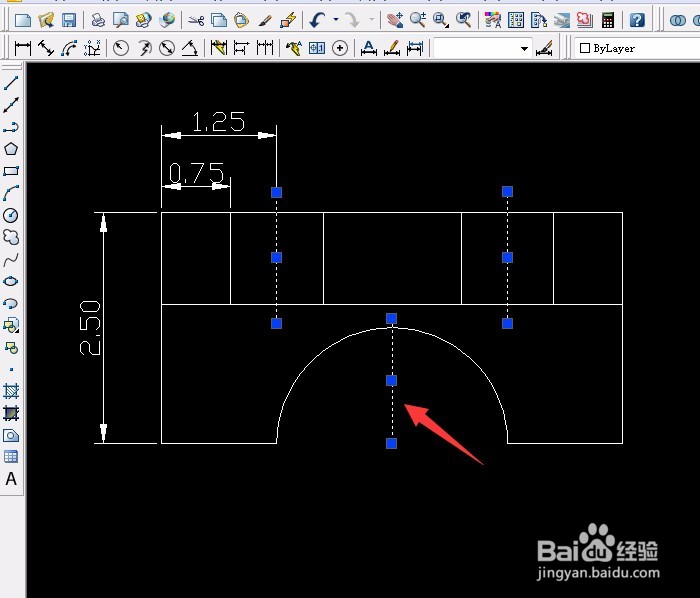Save the drawing with the floppy disk icon

click(69, 20)
